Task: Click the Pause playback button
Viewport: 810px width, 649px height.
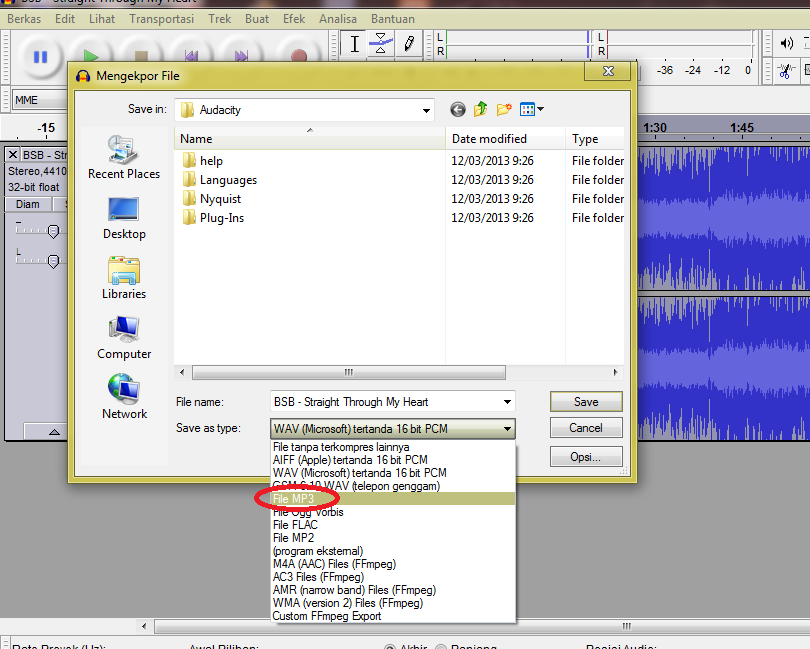Action: [x=40, y=56]
